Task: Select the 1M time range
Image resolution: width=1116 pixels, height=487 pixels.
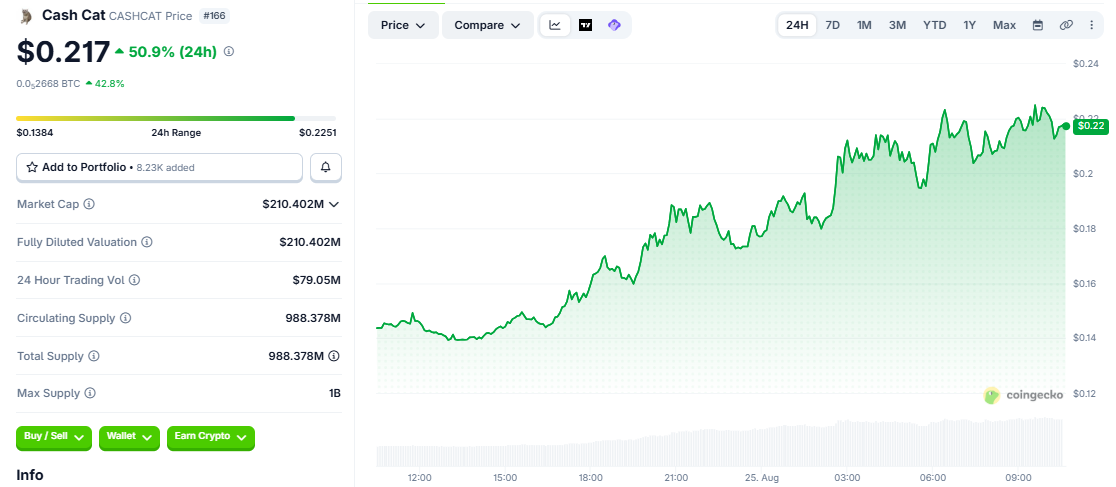Action: pos(864,25)
